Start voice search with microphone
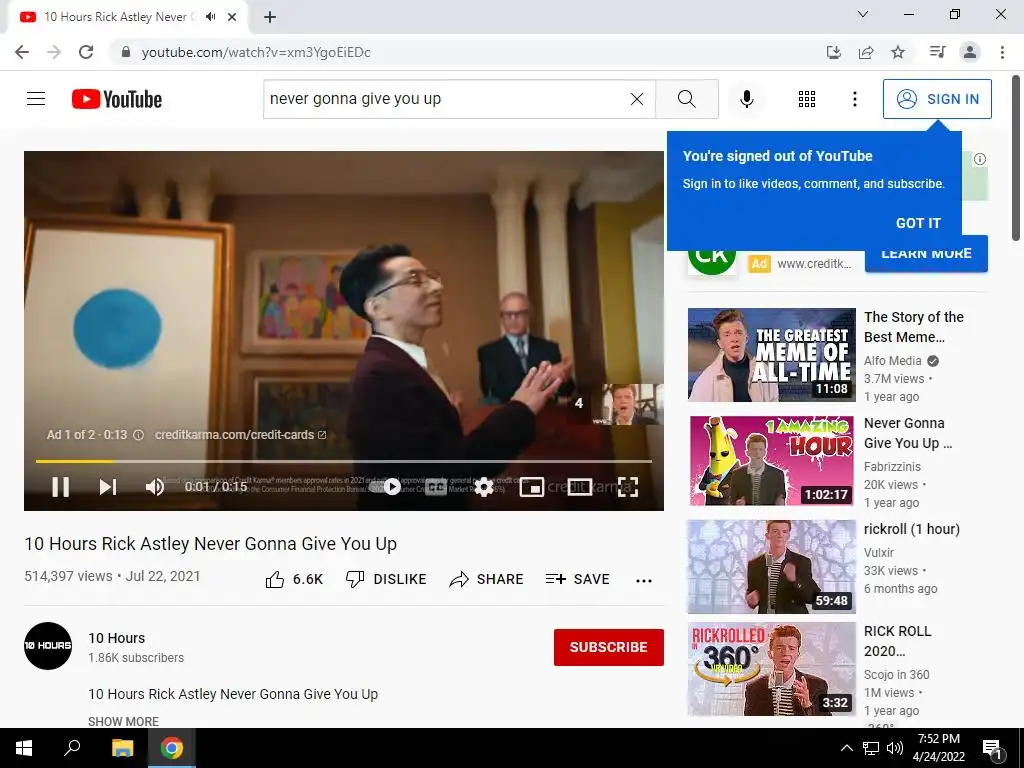 pos(746,99)
